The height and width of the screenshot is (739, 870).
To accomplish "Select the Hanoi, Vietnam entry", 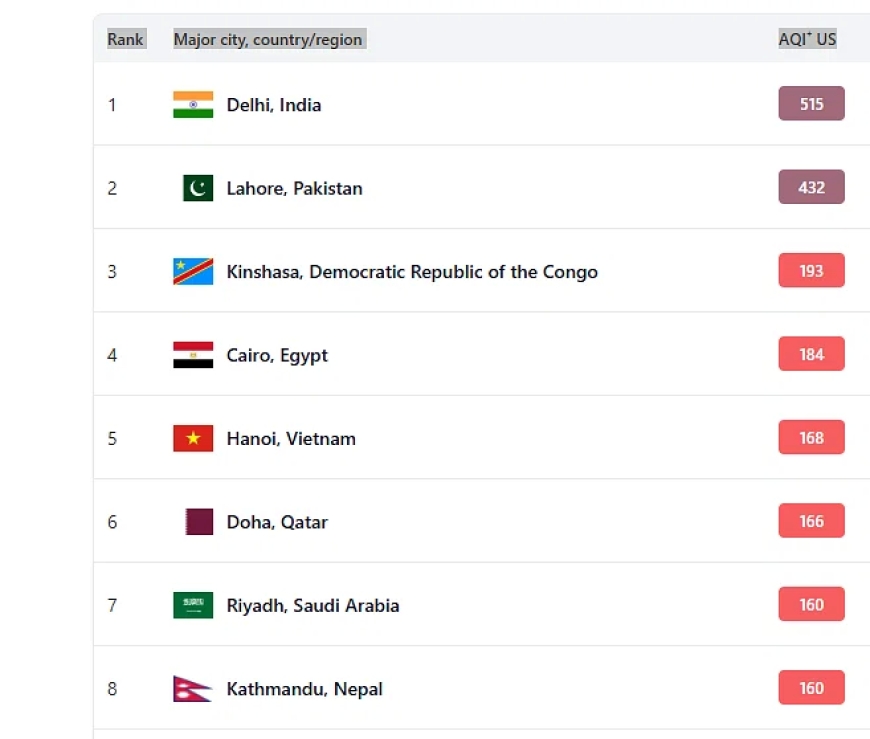I will coord(291,439).
